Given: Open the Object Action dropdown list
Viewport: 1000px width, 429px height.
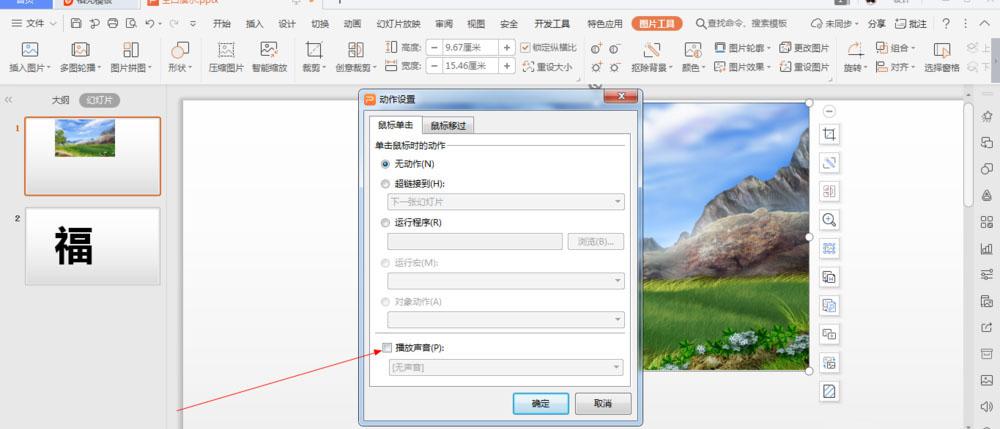Looking at the screenshot, I should (x=506, y=320).
